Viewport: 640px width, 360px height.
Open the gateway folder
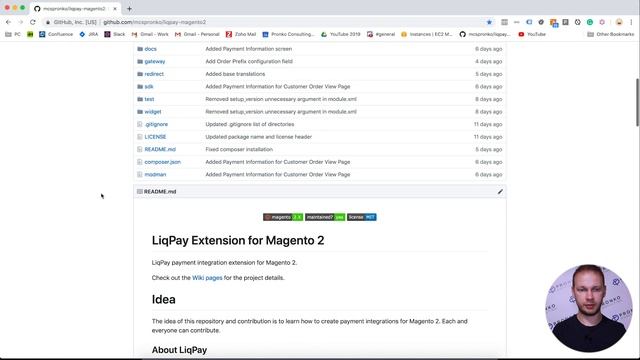[155, 62]
